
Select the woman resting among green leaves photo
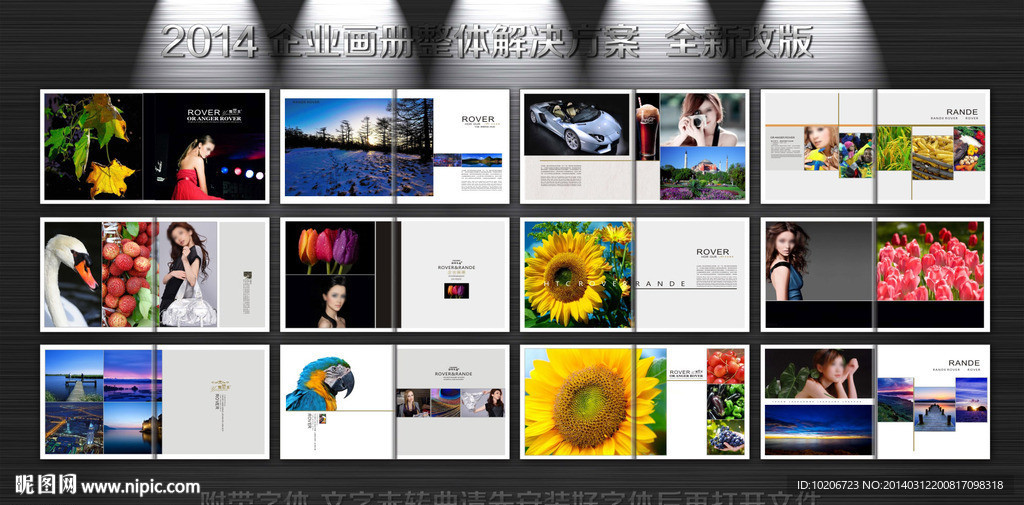(x=818, y=374)
